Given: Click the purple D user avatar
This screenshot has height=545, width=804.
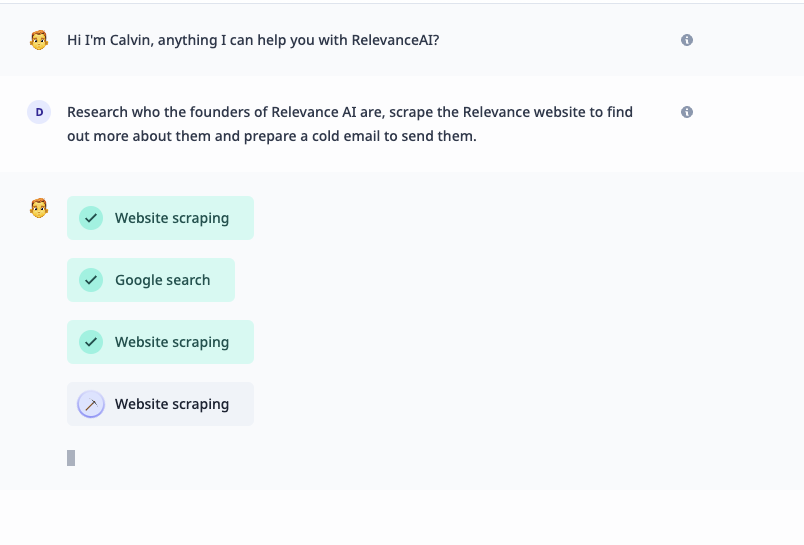Looking at the screenshot, I should pyautogui.click(x=39, y=112).
